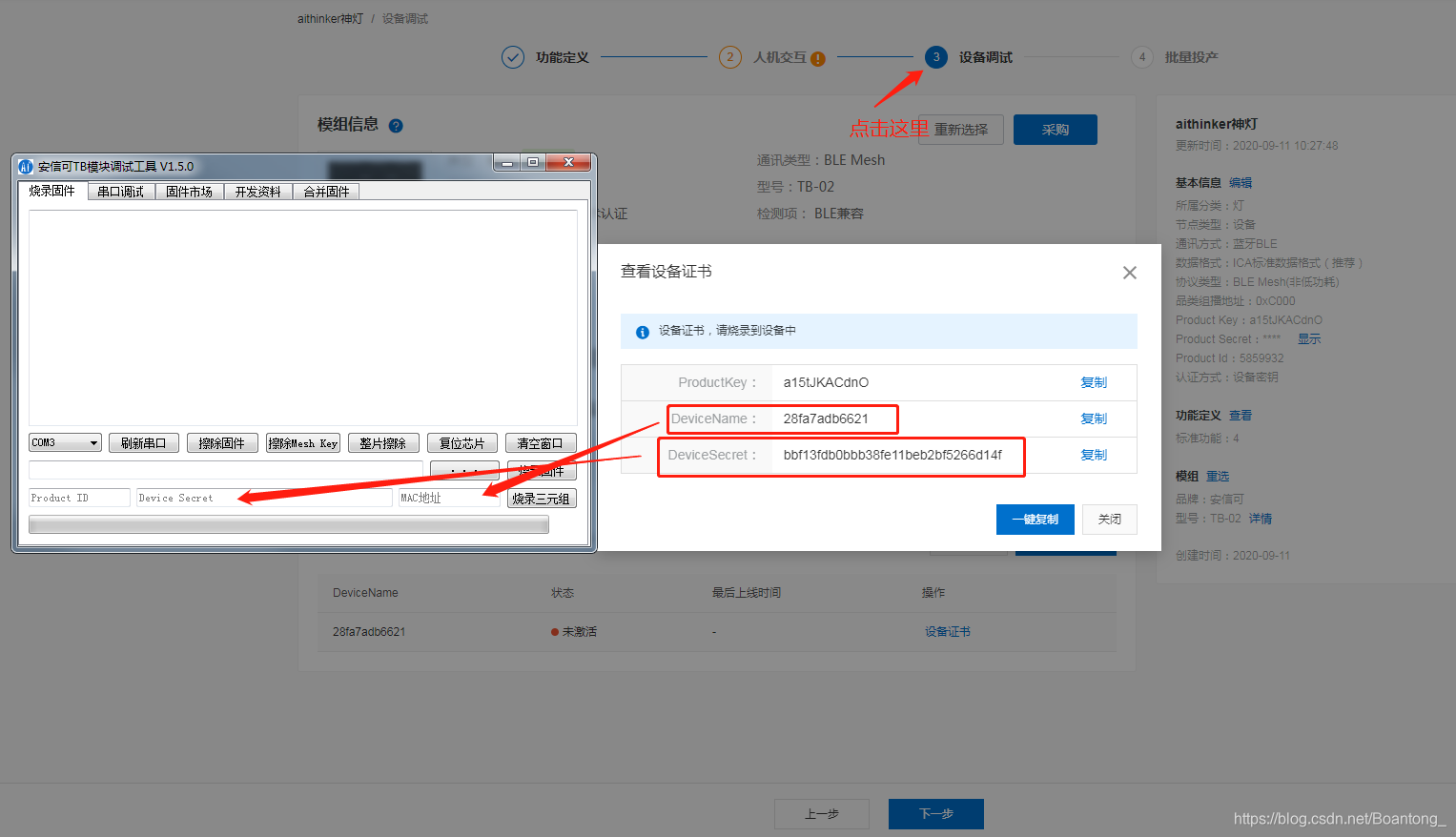Viewport: 1456px width, 837px height.
Task: Click the 下一步 button
Action: click(x=936, y=814)
